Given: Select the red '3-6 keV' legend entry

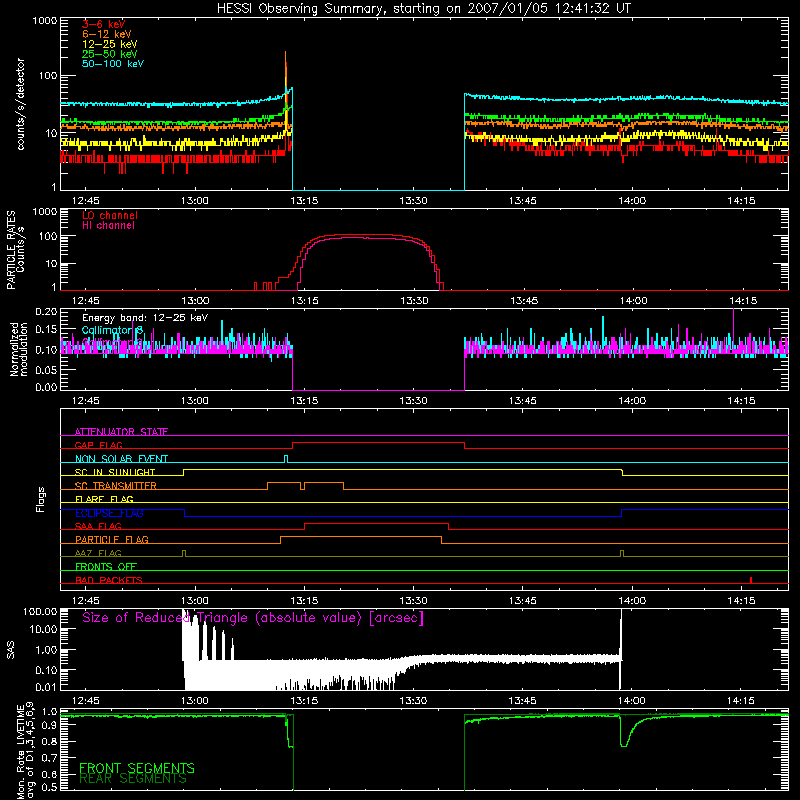Looking at the screenshot, I should 103,24.
